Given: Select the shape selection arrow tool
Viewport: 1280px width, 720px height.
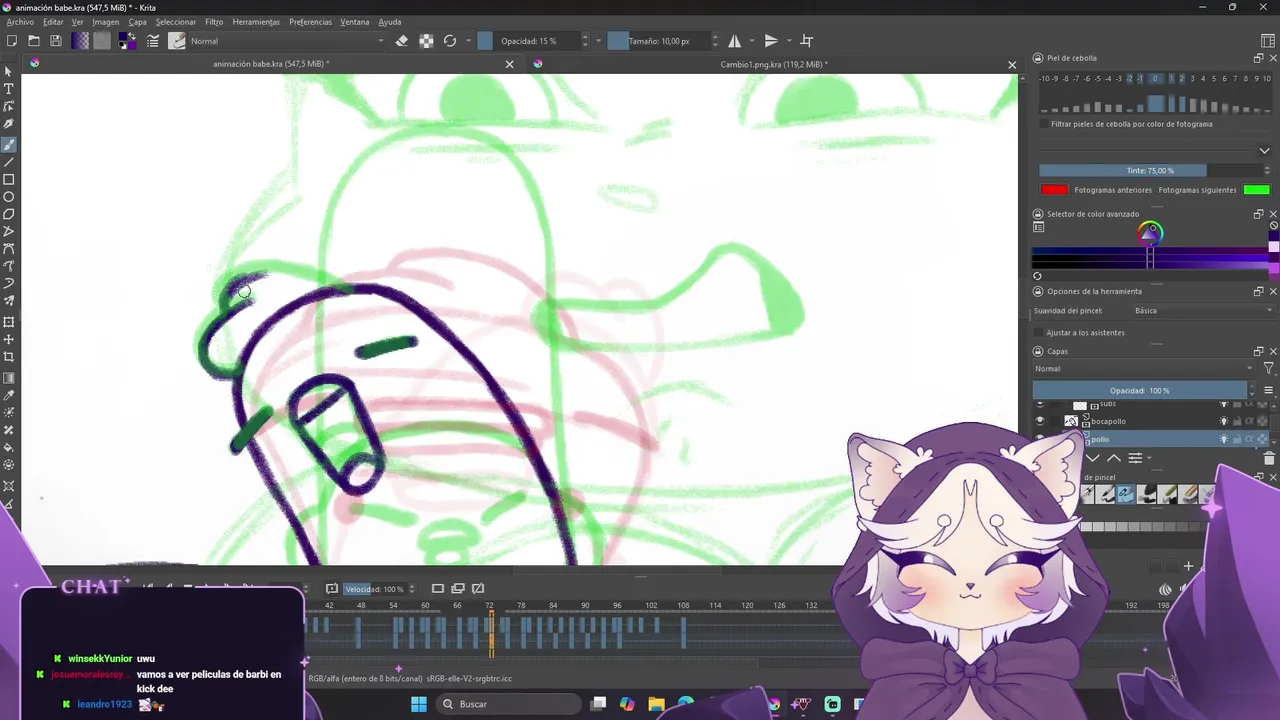Looking at the screenshot, I should [9, 71].
